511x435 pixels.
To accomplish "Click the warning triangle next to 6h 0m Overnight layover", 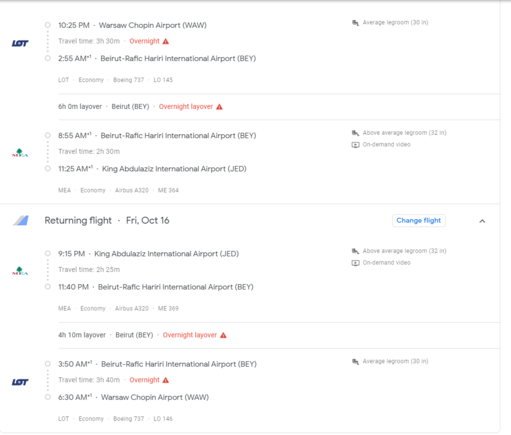I will (219, 107).
